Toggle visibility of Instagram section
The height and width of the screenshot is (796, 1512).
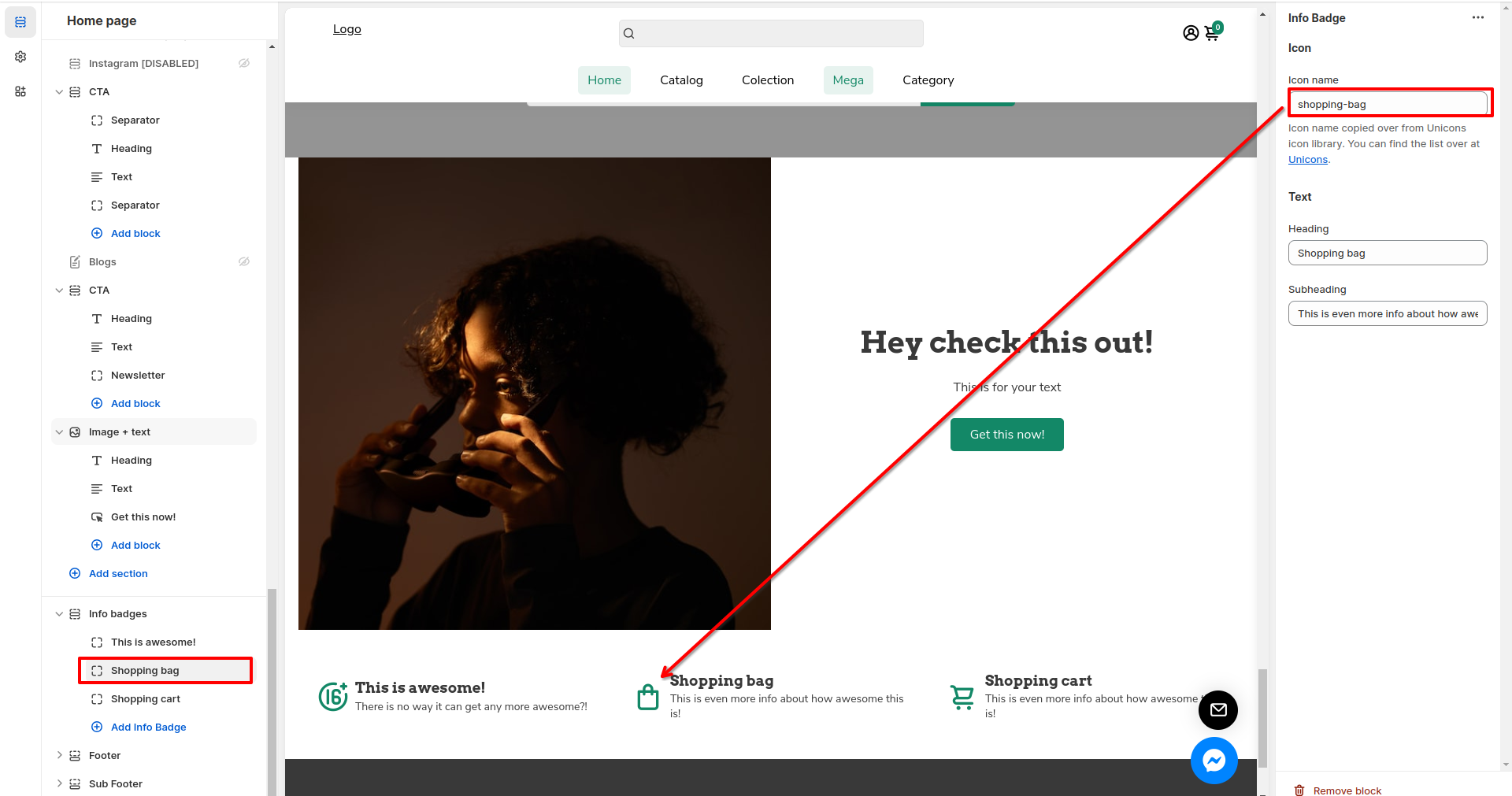pos(244,63)
